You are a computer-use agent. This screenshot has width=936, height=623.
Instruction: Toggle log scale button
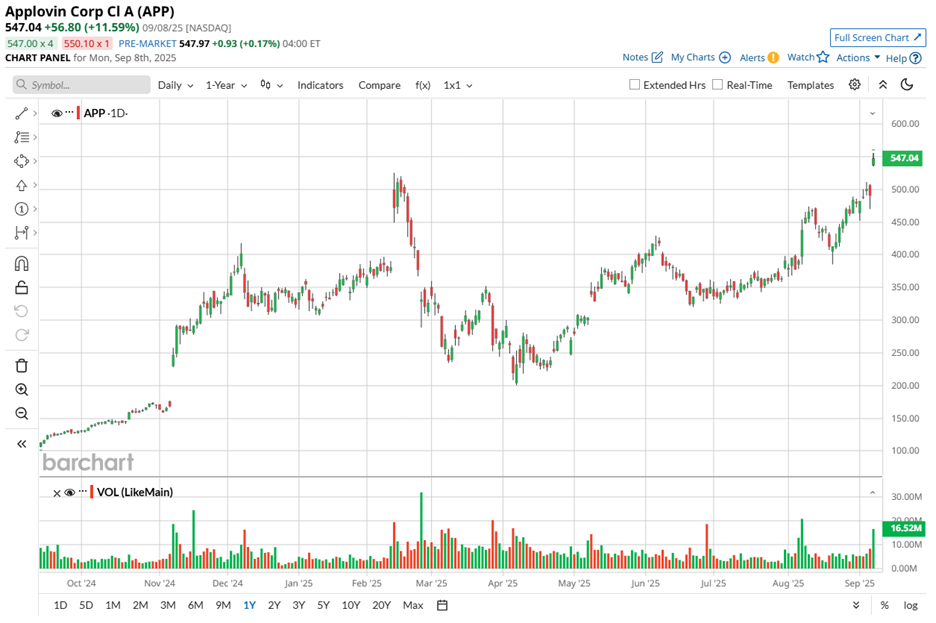910,606
